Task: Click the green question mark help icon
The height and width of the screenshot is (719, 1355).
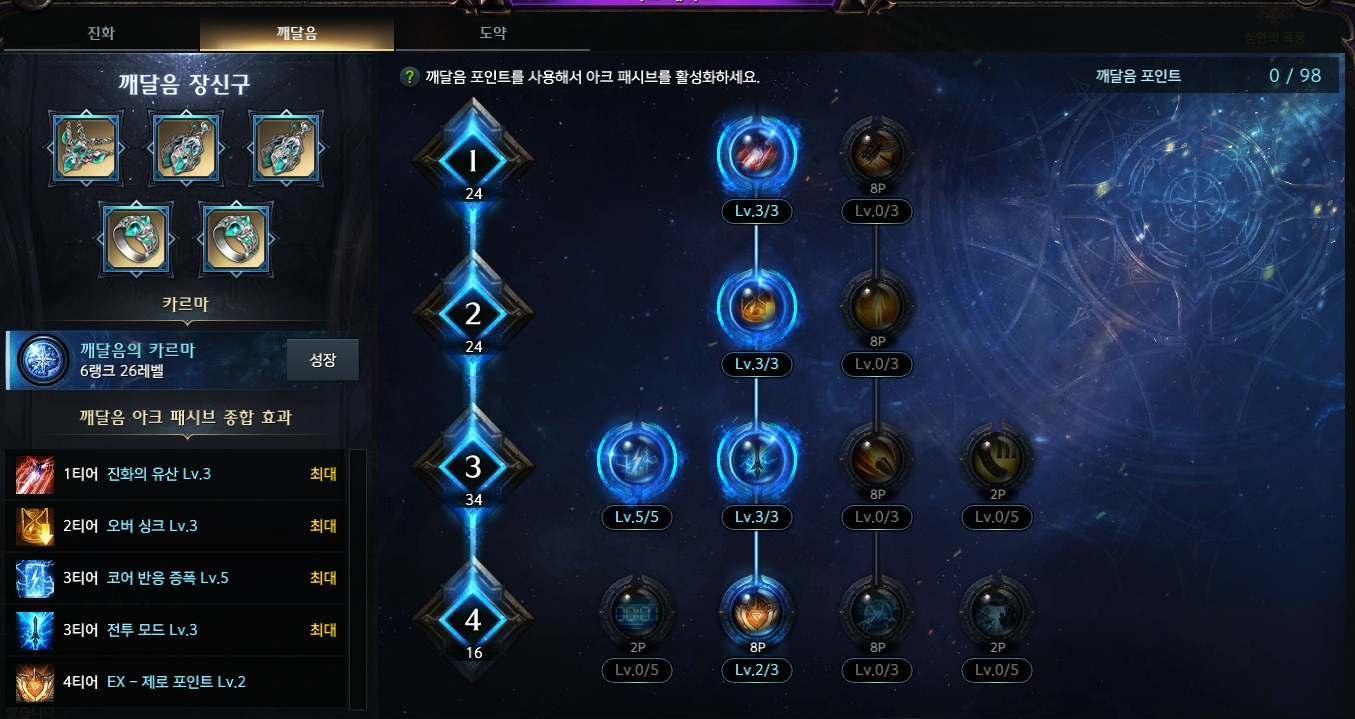Action: (x=409, y=77)
